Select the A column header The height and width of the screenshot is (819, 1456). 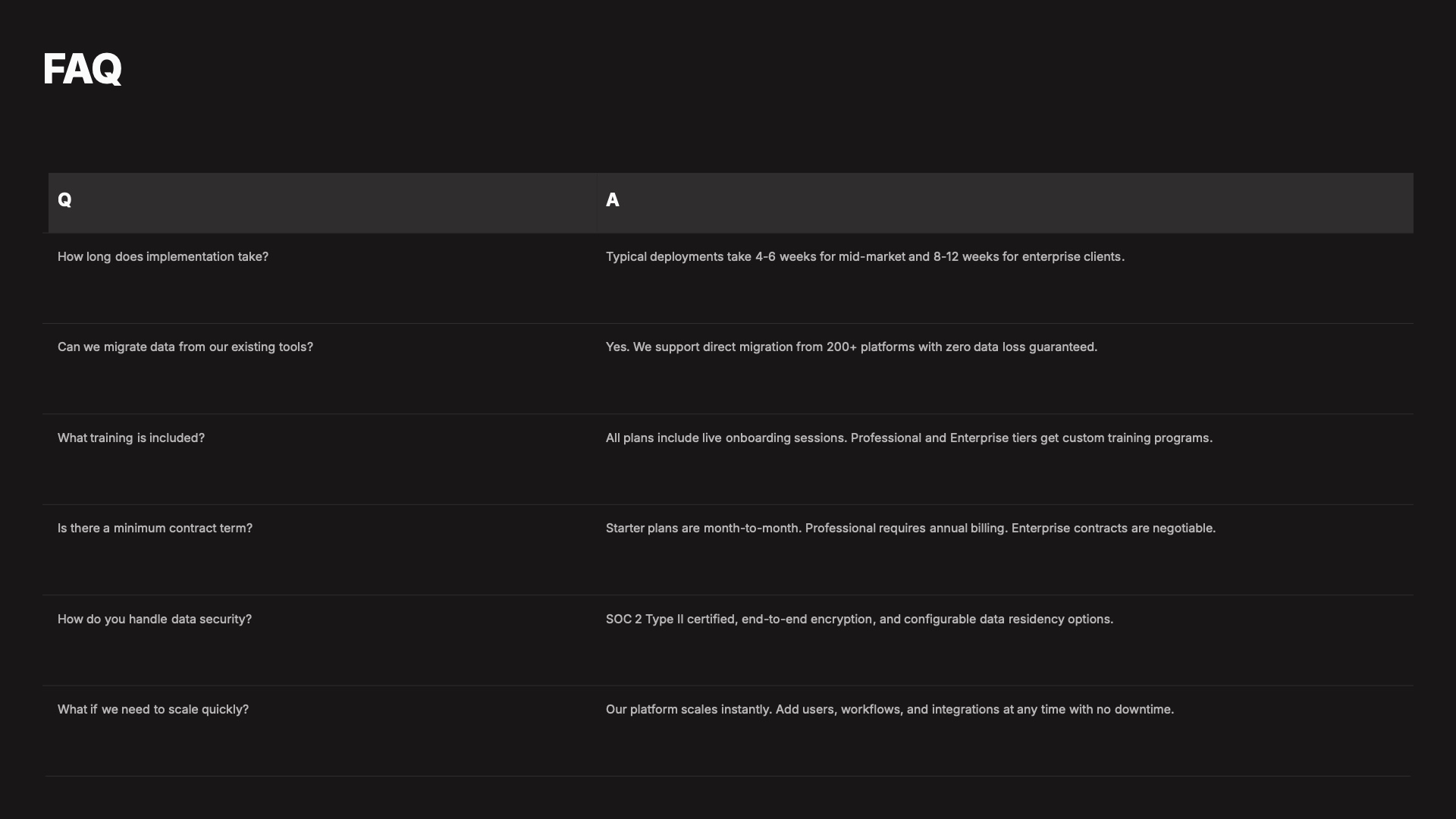coord(613,200)
